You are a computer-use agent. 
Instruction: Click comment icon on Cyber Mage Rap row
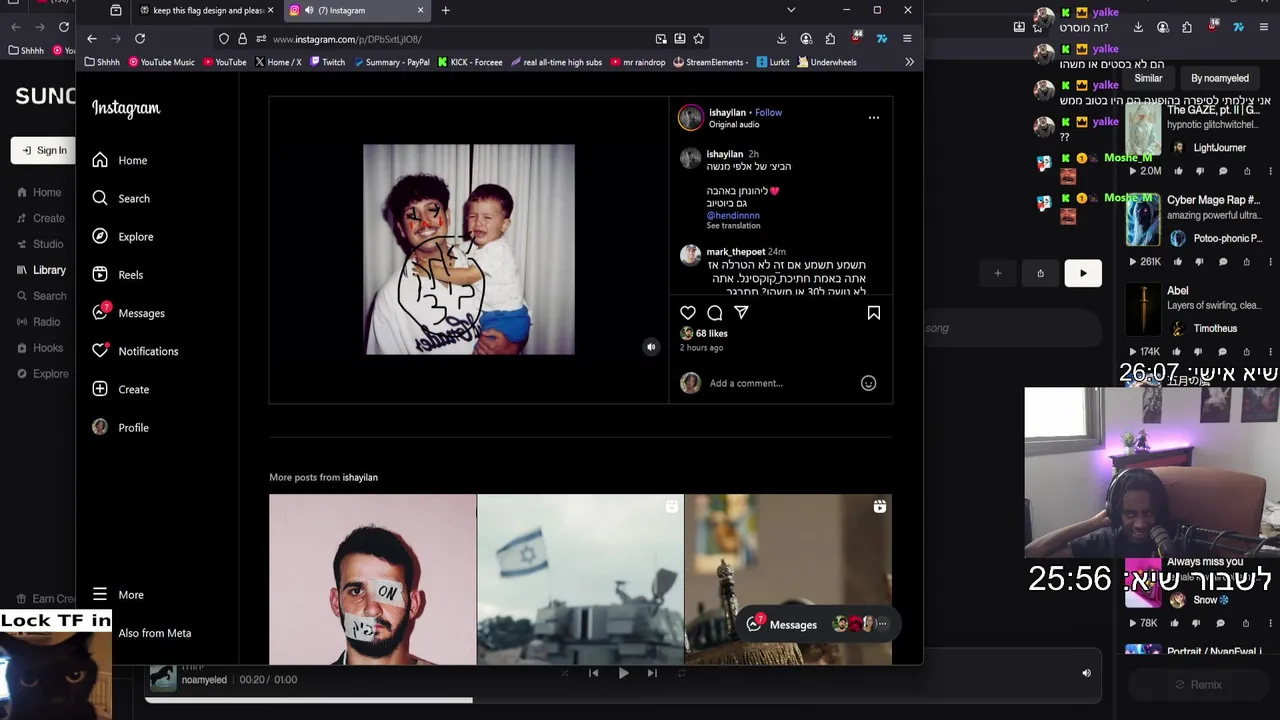tap(1223, 262)
